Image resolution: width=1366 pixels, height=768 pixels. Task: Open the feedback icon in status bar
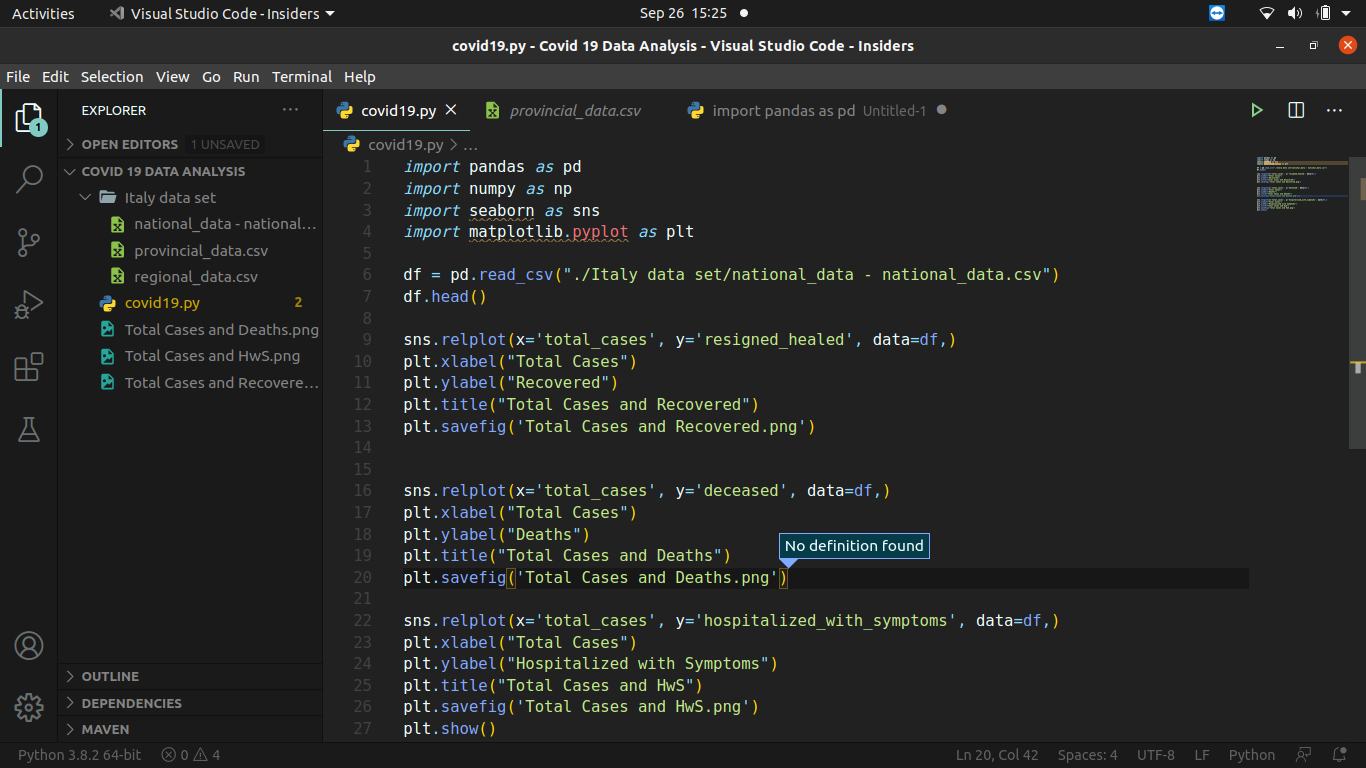point(1303,755)
